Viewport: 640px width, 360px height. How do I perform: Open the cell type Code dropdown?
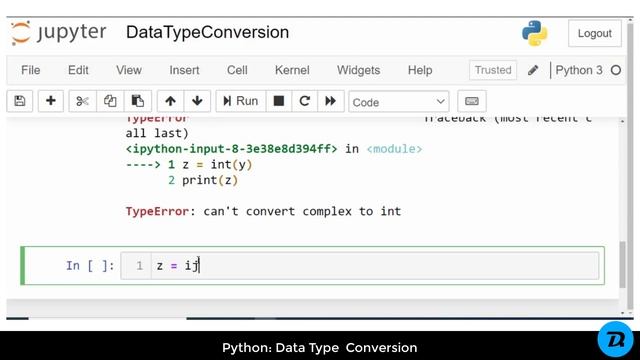pos(399,102)
